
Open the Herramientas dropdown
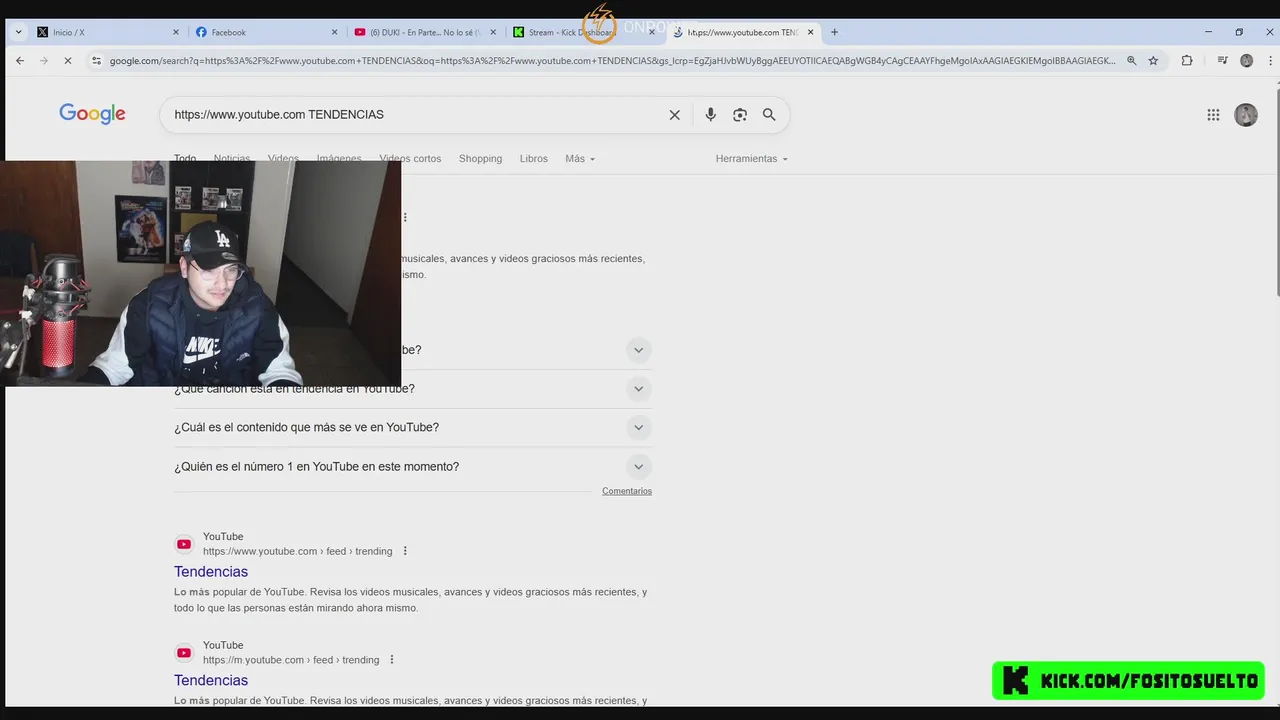pos(752,159)
